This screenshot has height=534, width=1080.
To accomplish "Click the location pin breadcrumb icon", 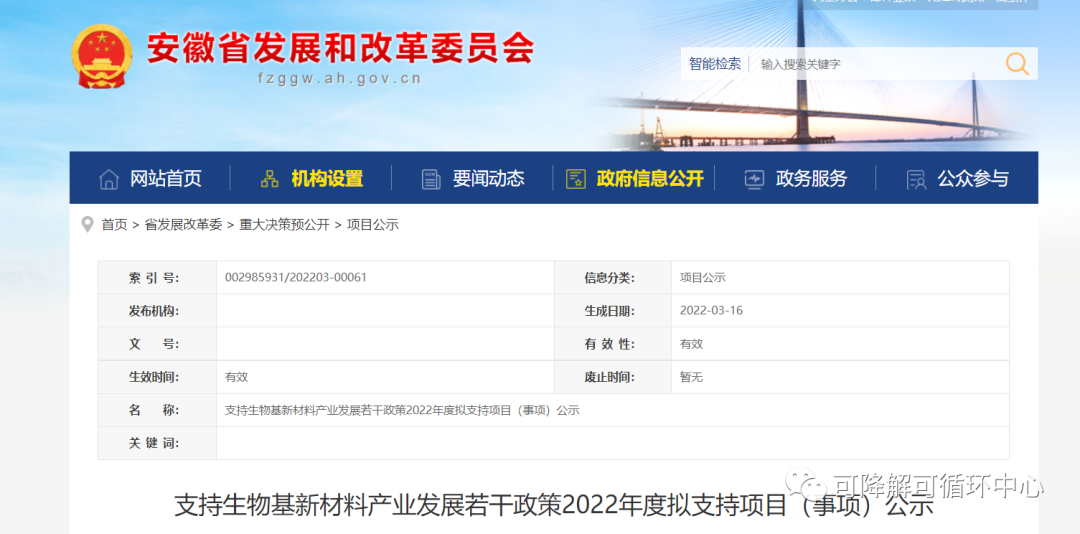I will pos(87,224).
